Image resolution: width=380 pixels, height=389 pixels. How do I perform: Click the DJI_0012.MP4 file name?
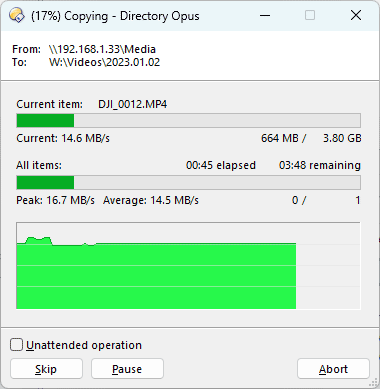[x=132, y=104]
